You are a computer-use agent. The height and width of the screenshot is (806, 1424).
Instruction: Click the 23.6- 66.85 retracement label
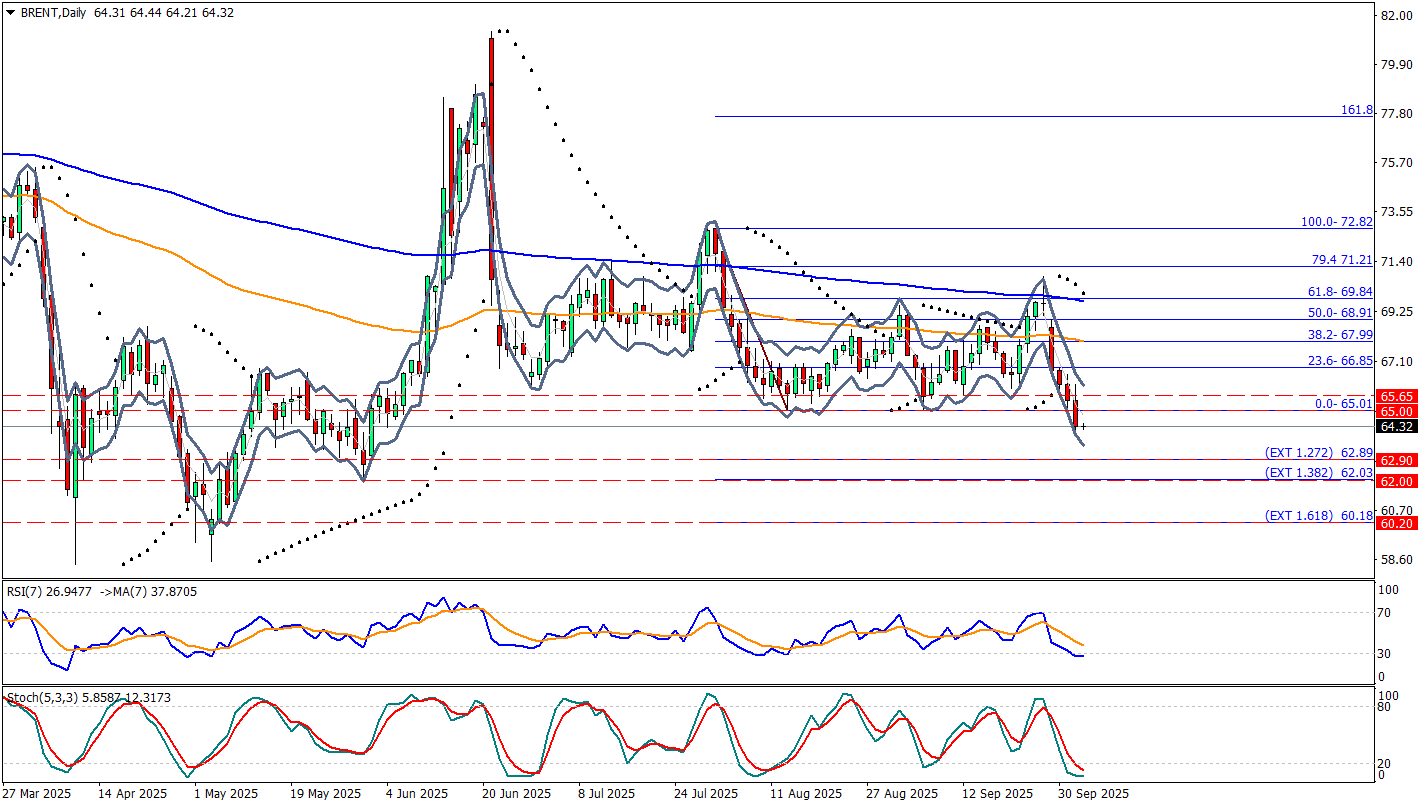(1339, 360)
